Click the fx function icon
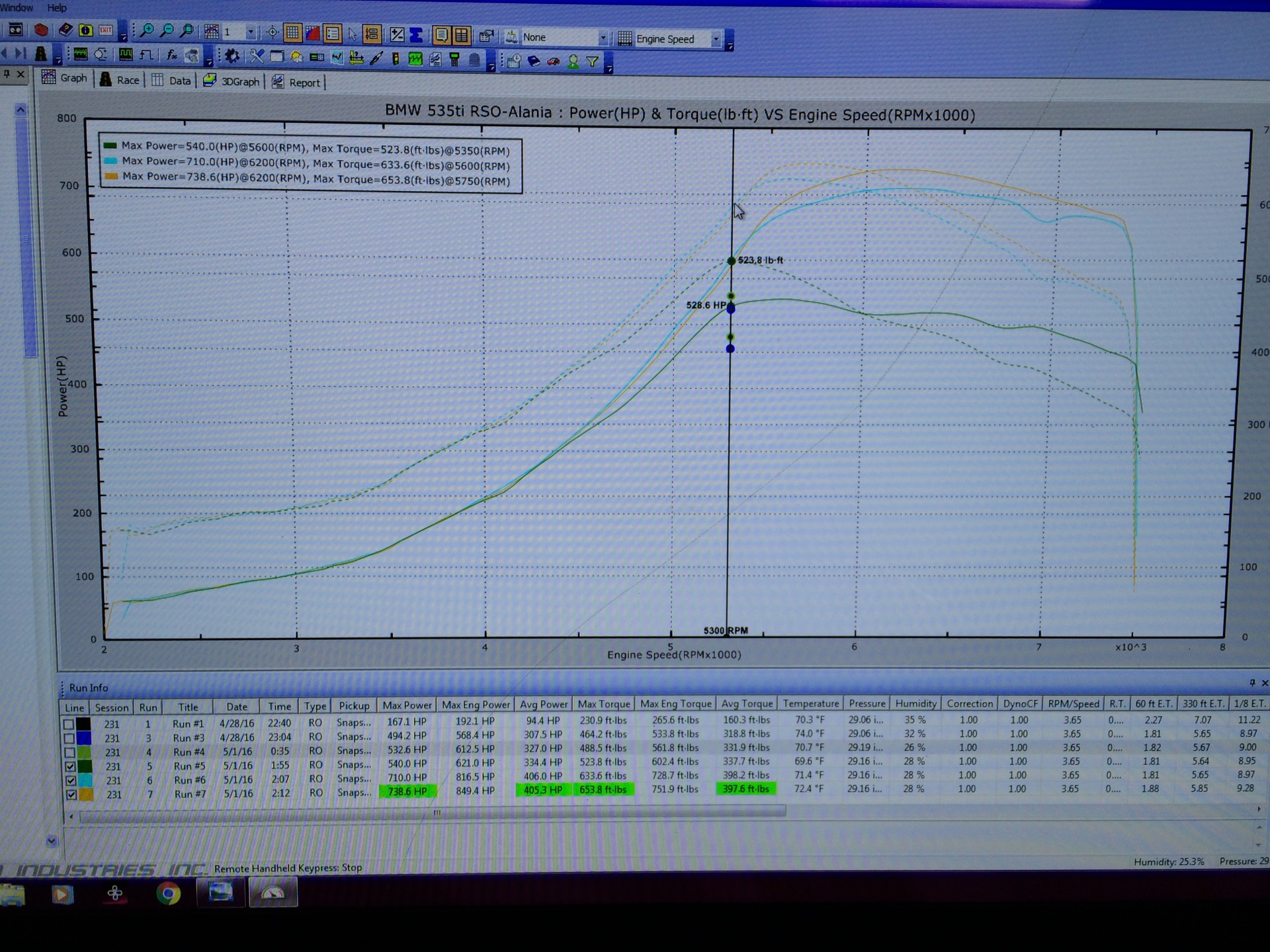1270x952 pixels. 171,56
